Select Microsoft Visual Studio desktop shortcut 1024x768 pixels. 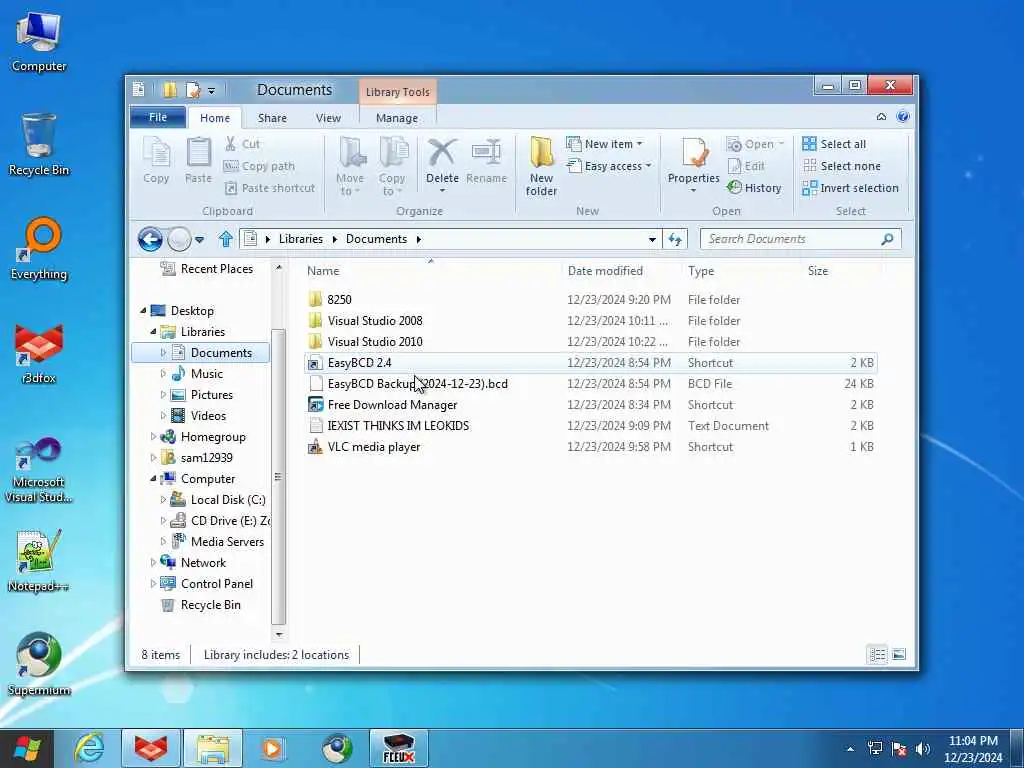[39, 470]
